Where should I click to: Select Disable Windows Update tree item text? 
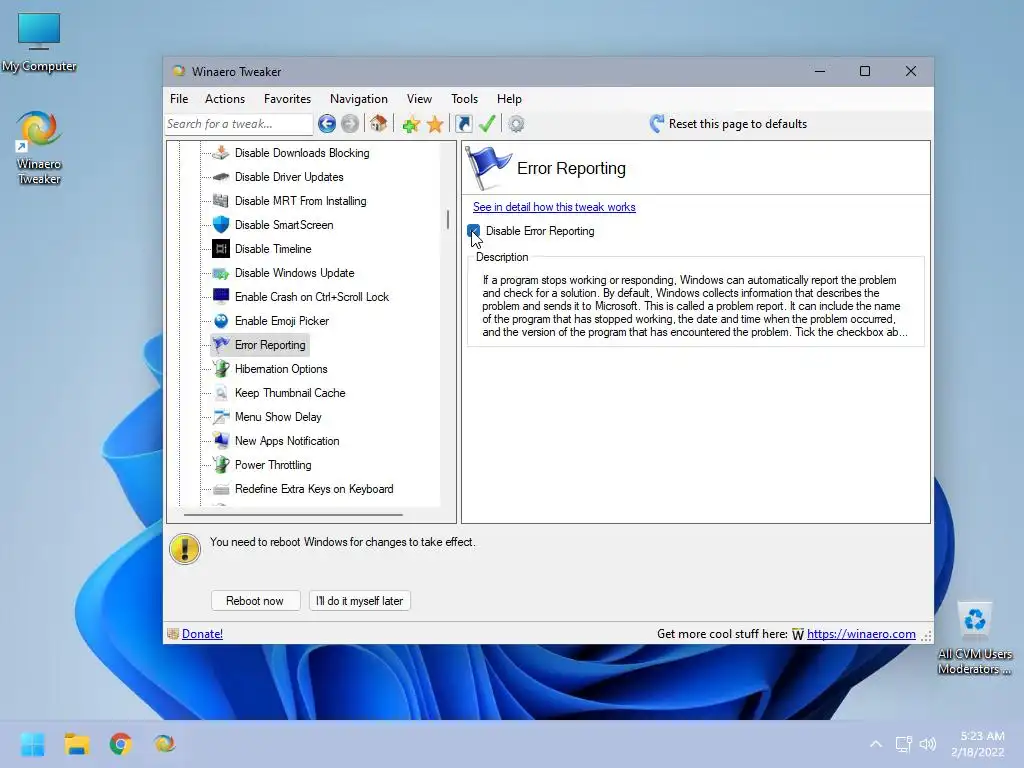(295, 273)
